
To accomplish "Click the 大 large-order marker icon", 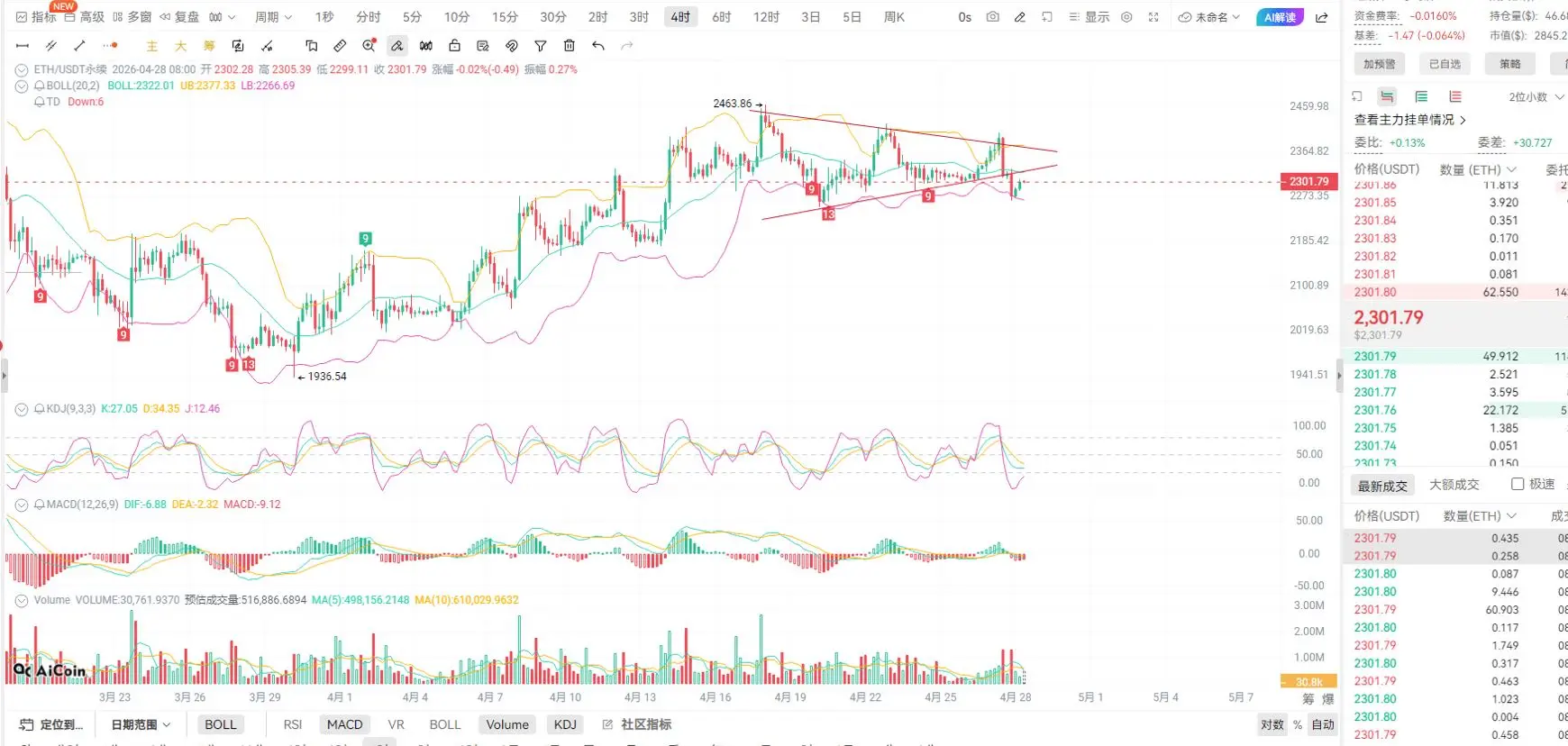I will click(x=180, y=46).
